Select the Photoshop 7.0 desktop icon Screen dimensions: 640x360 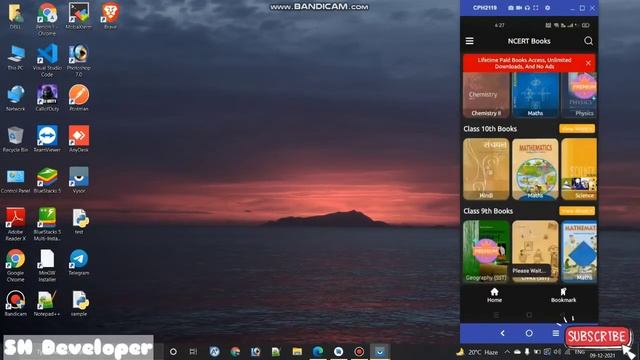tap(79, 60)
